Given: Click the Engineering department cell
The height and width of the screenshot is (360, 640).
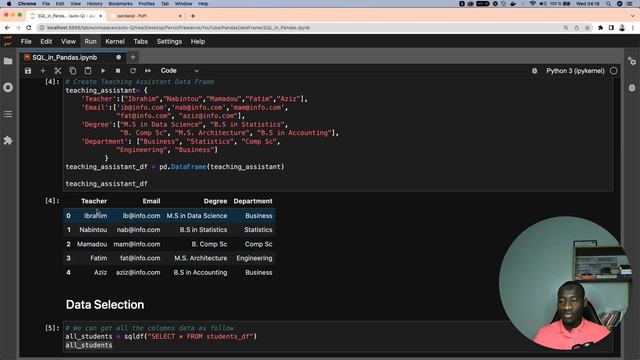Looking at the screenshot, I should (254, 258).
